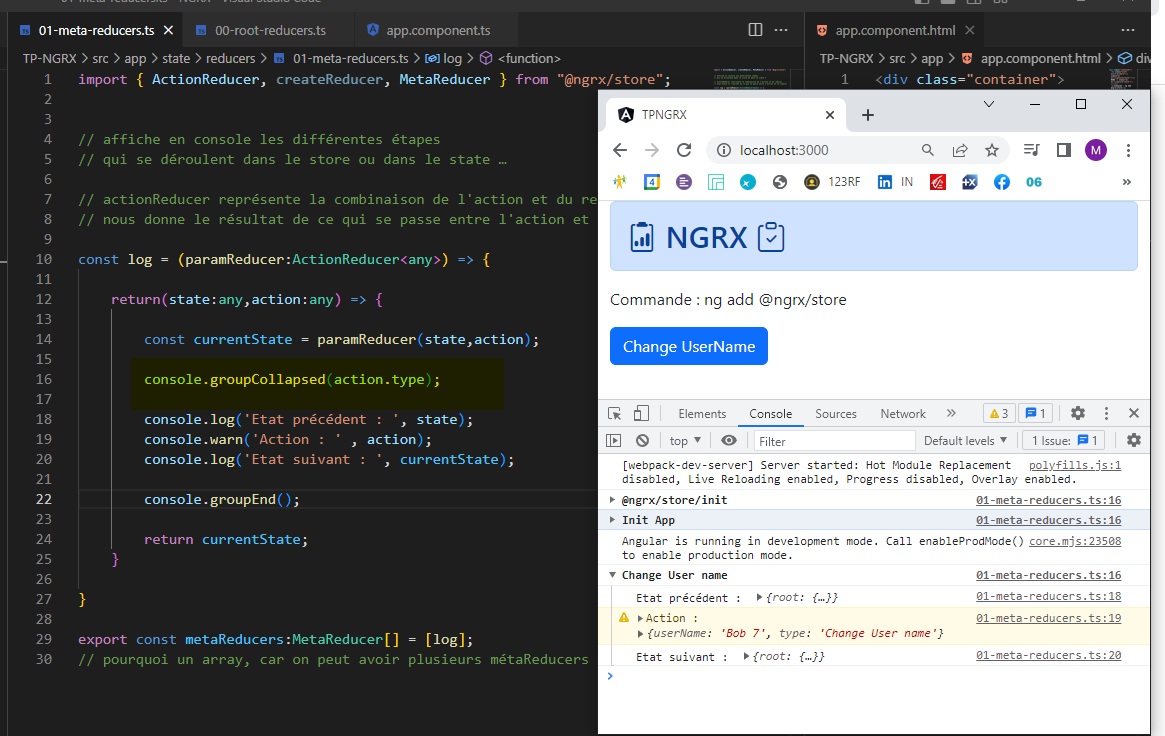This screenshot has width=1165, height=736.
Task: Close the TPNGRX browser tab
Action: coord(830,115)
